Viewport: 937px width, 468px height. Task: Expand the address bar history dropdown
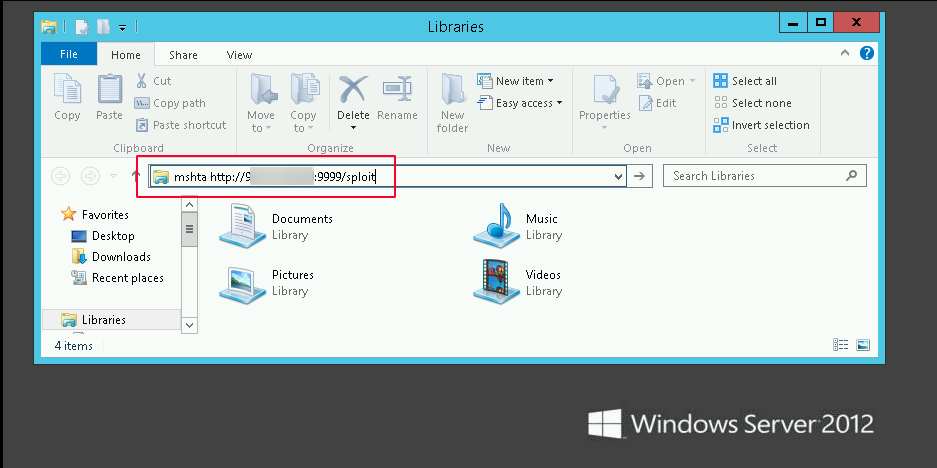(617, 177)
